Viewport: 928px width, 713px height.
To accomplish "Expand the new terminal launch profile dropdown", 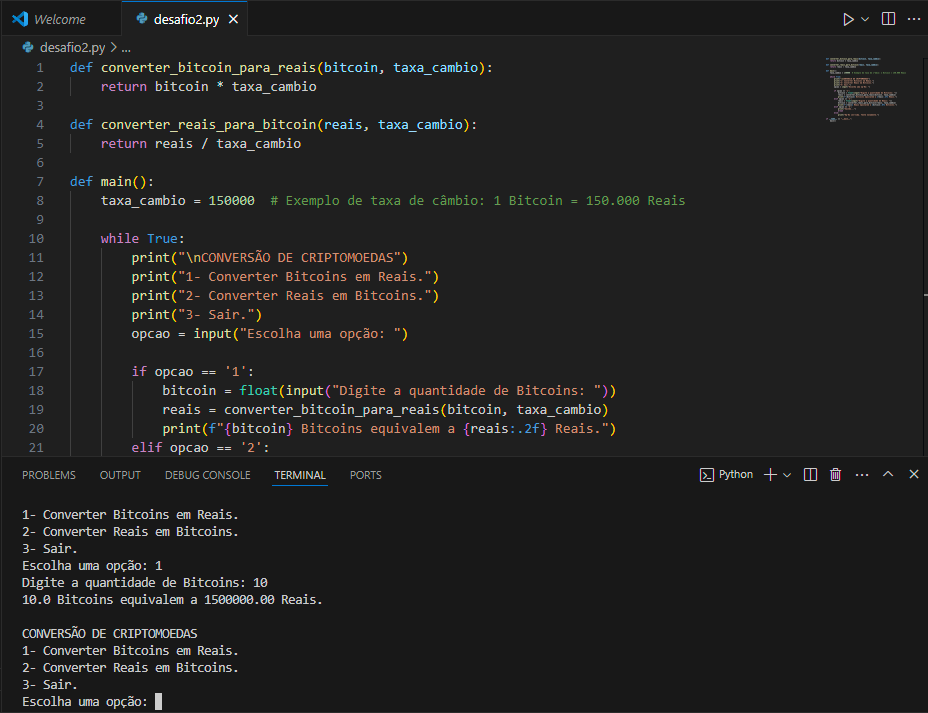I will (x=787, y=475).
